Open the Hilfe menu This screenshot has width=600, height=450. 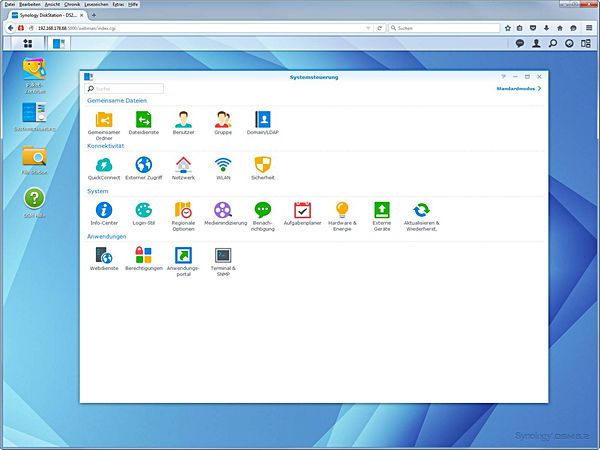coord(133,4)
